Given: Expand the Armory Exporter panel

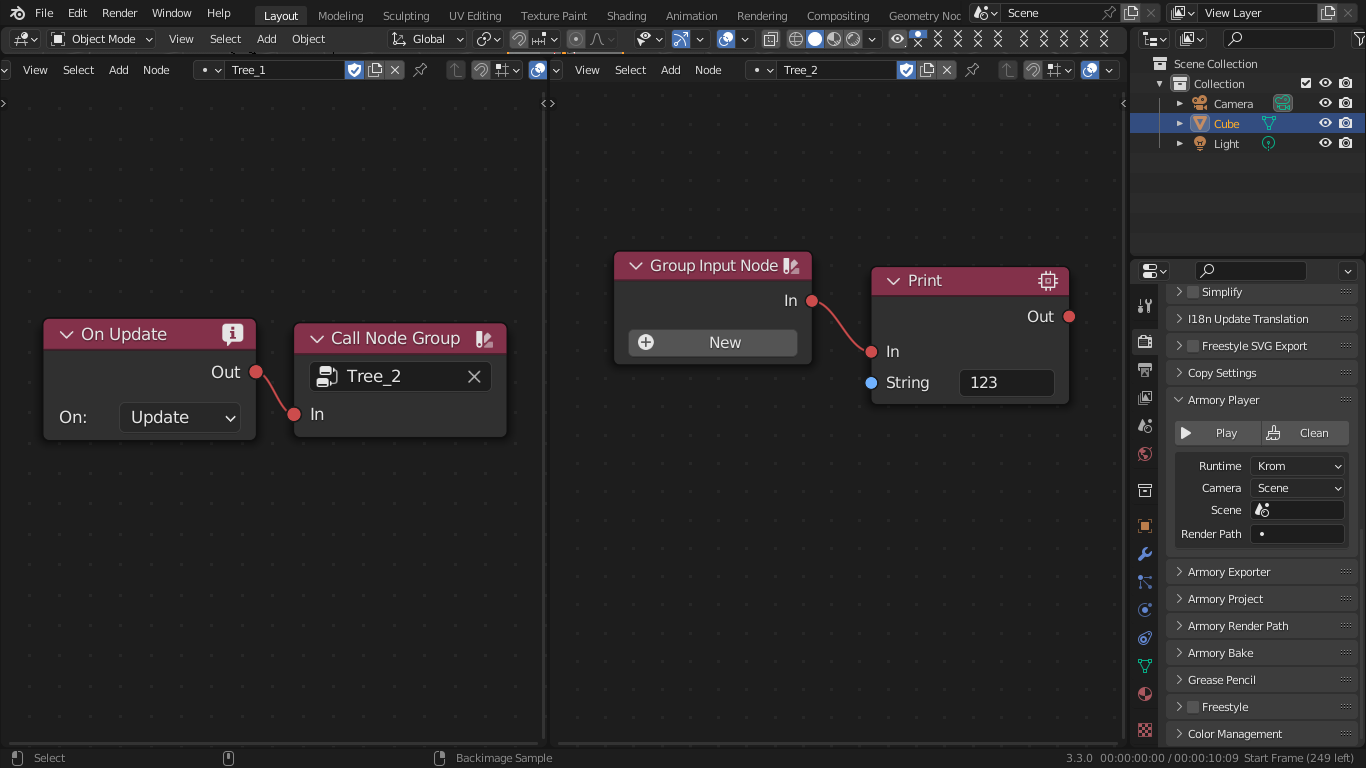Looking at the screenshot, I should 1260,572.
